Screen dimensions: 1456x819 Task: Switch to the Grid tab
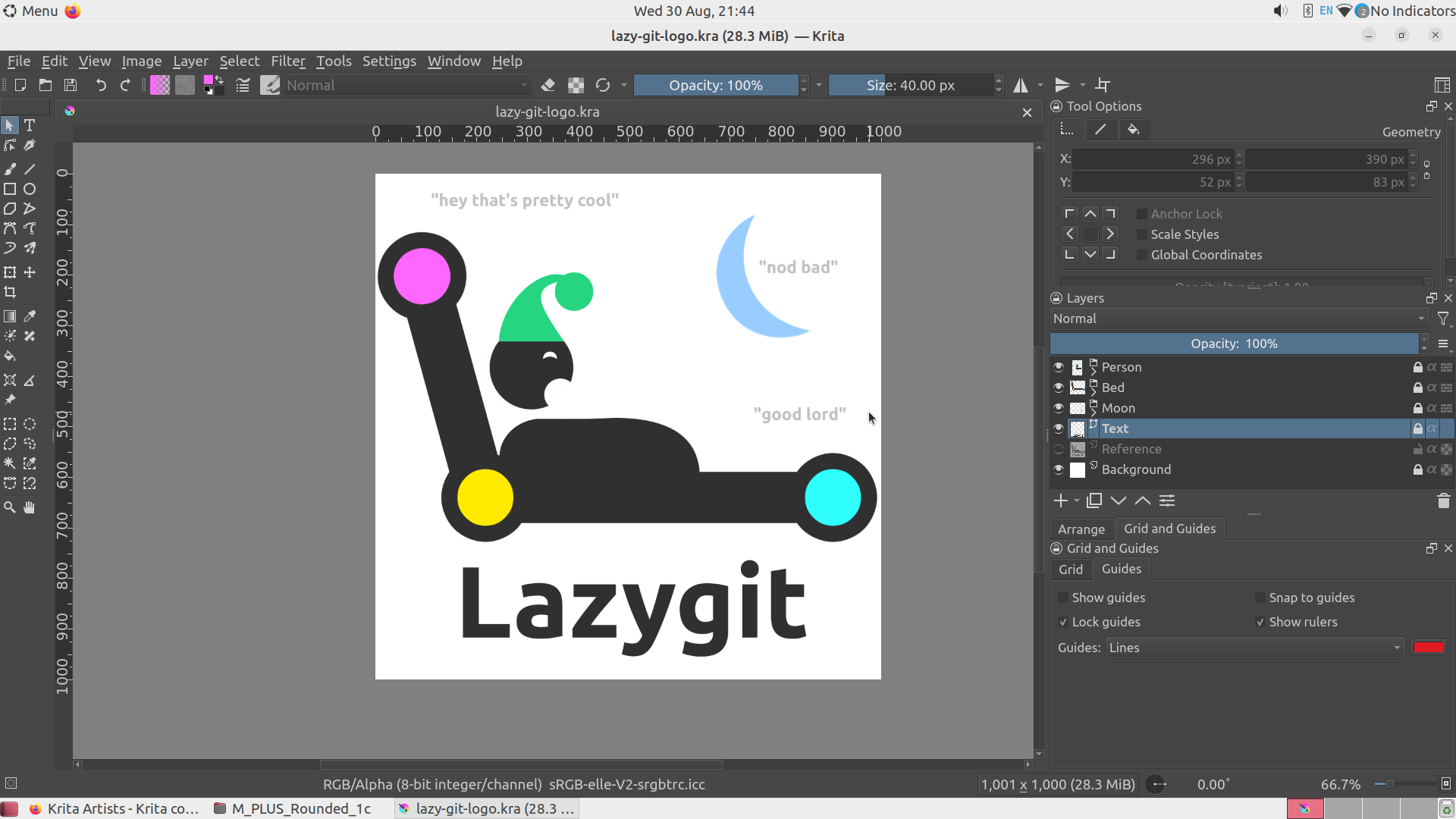point(1070,569)
